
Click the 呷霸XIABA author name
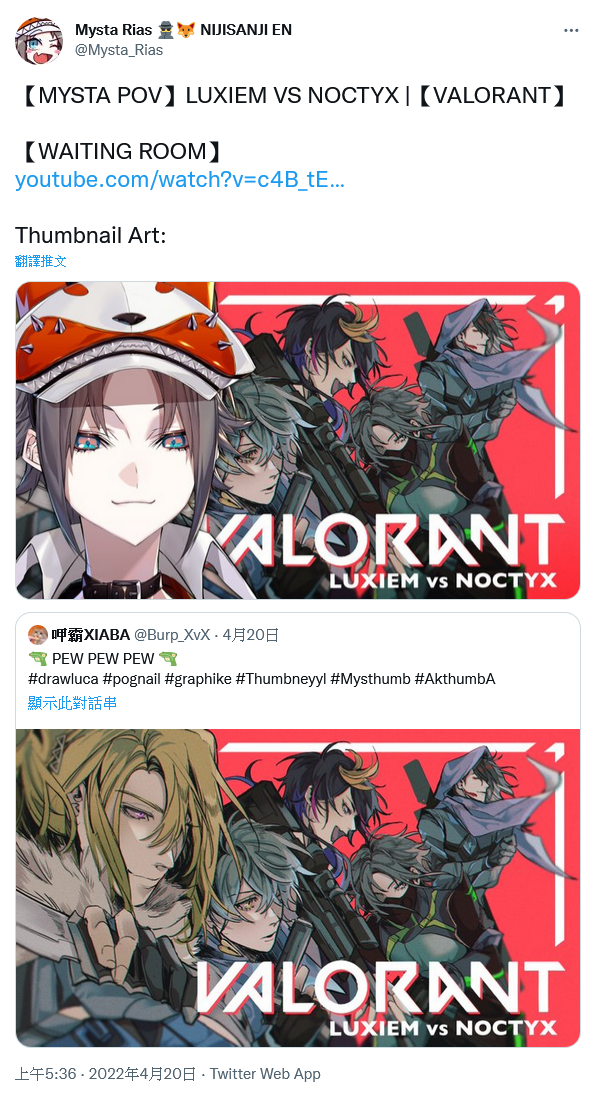(x=91, y=635)
